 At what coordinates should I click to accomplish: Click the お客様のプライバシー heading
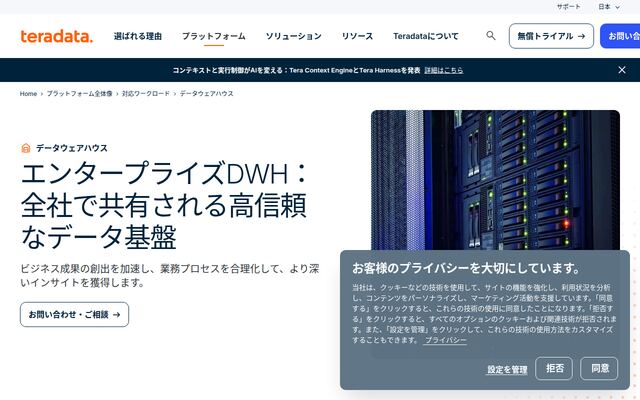pyautogui.click(x=466, y=268)
